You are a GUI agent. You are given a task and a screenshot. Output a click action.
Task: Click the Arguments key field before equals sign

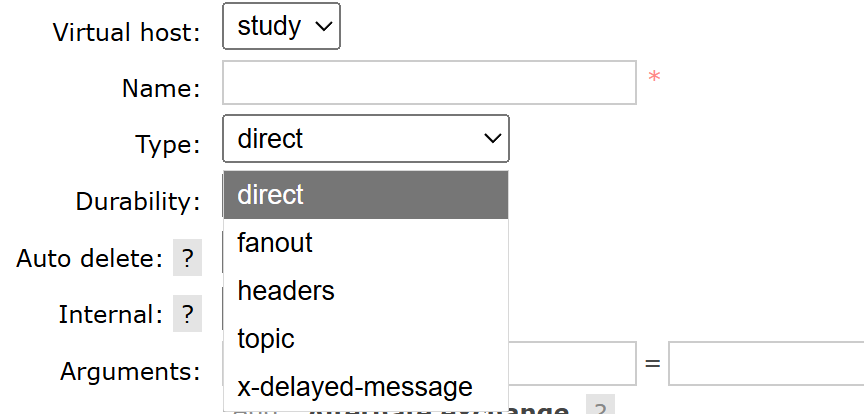(x=572, y=363)
